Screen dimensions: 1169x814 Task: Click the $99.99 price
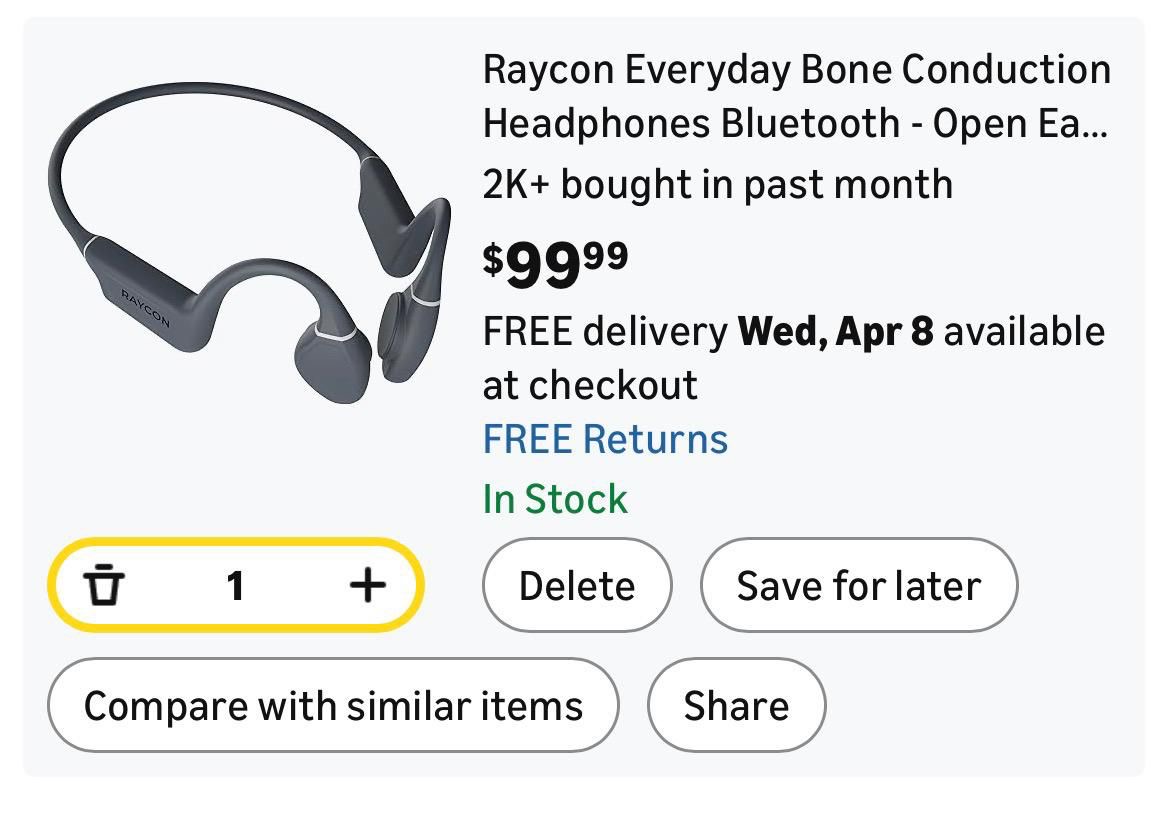click(555, 262)
